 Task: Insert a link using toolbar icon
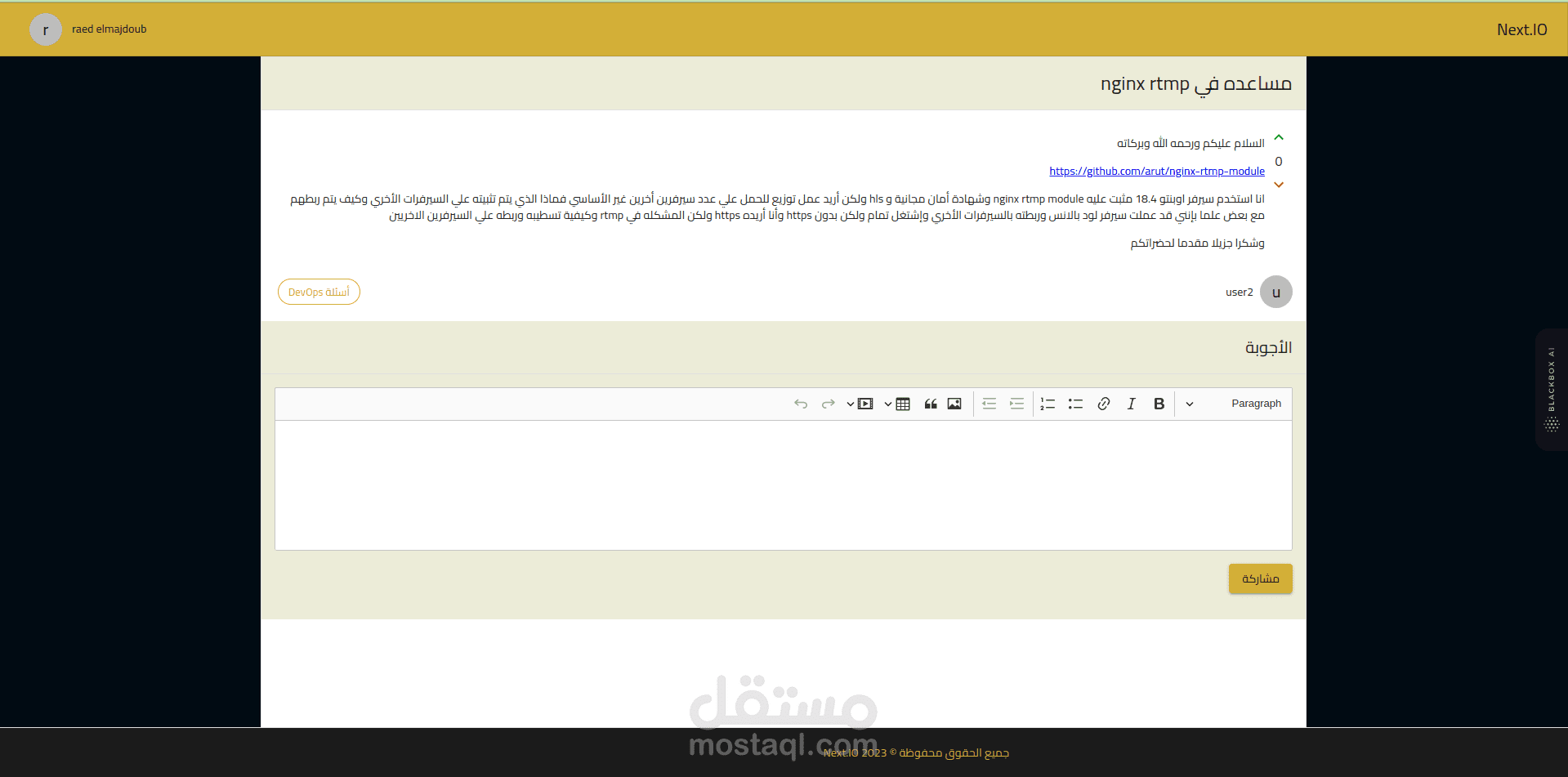tap(1103, 404)
